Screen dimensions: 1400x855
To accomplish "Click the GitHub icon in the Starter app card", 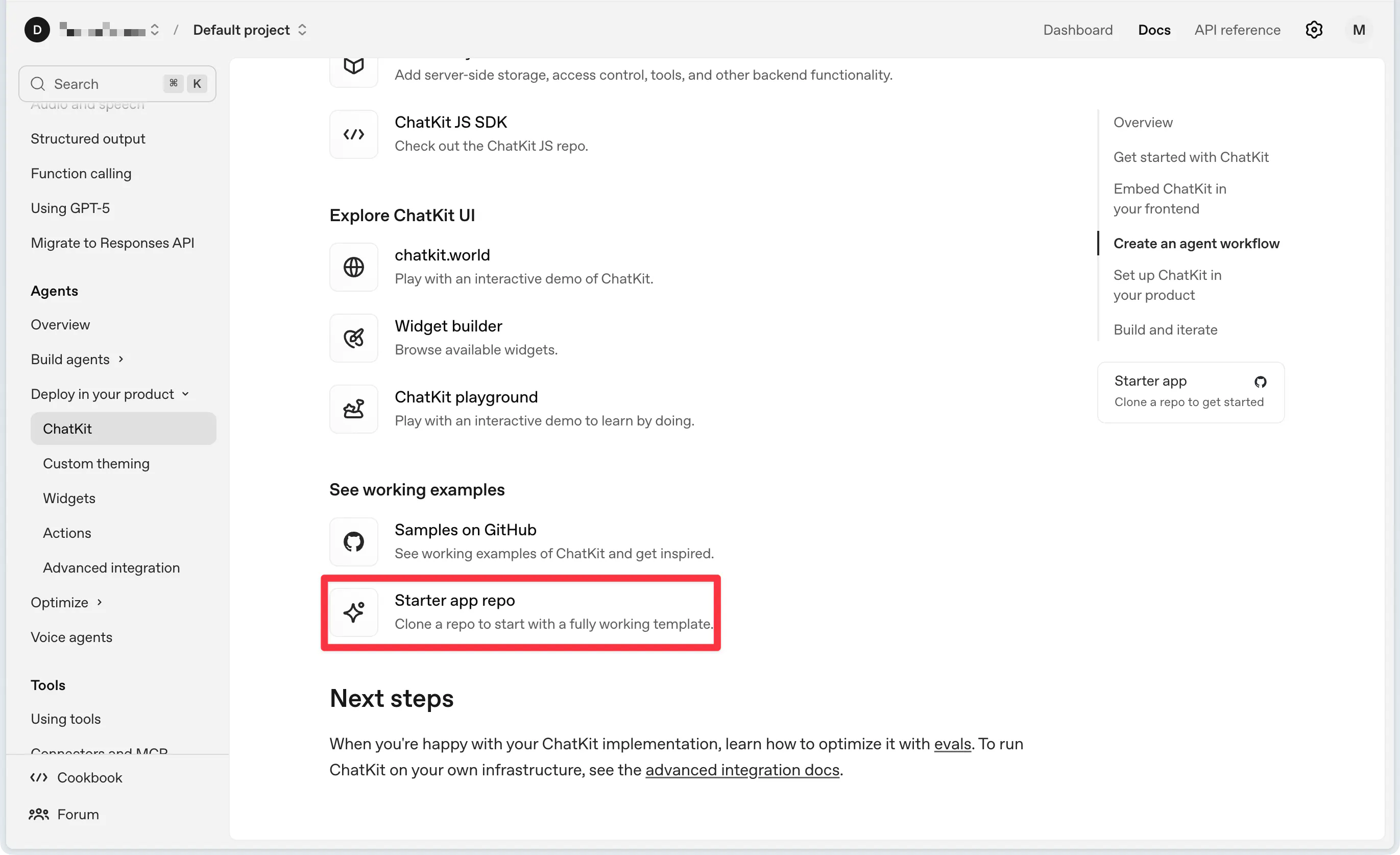I will point(1260,382).
